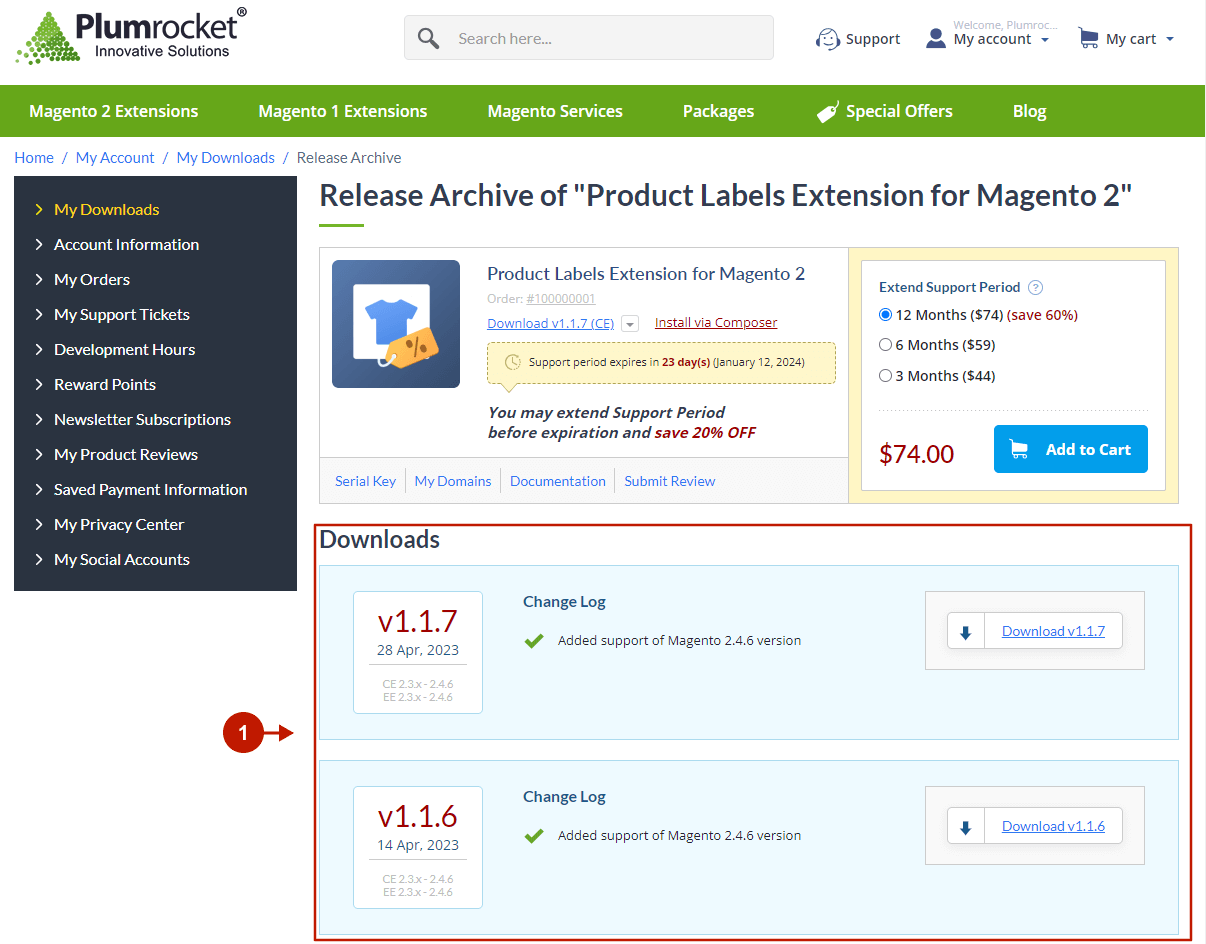
Task: Click the shopping cart icon
Action: [1088, 38]
